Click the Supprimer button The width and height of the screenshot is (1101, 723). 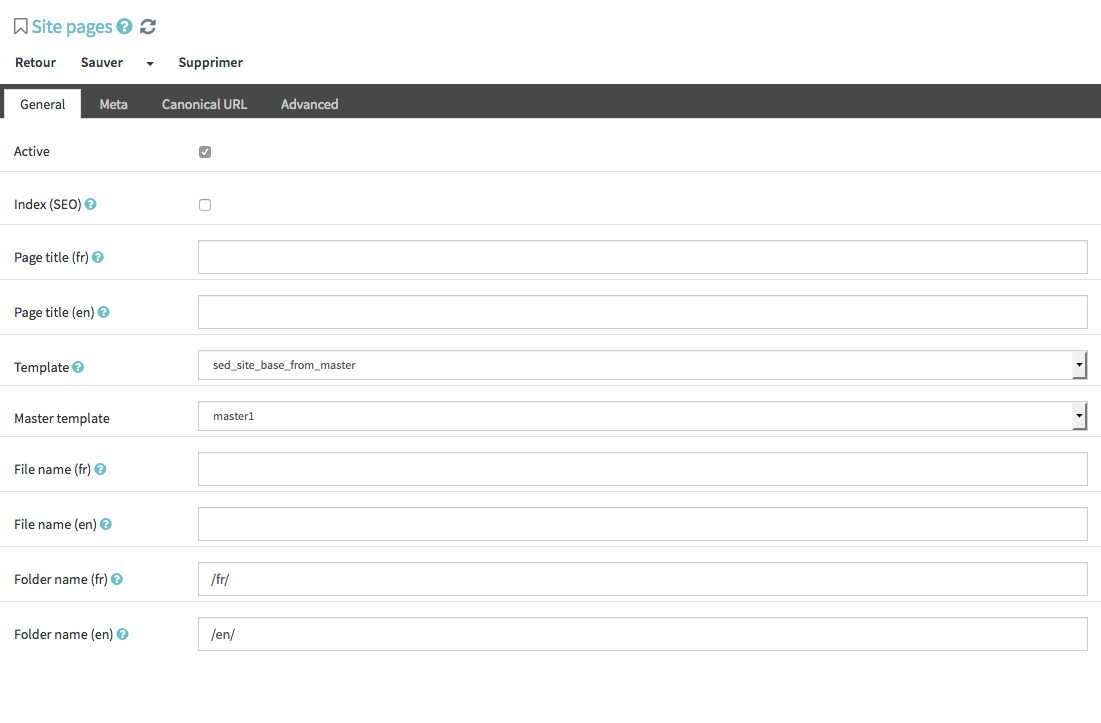click(x=211, y=62)
